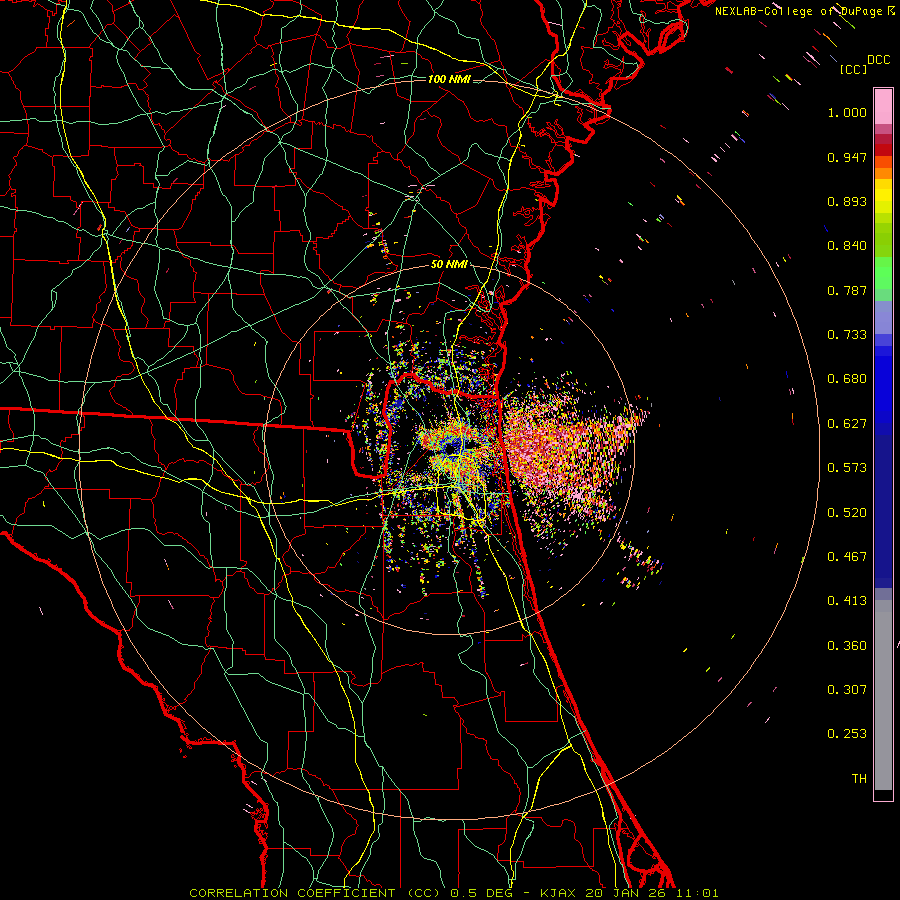Click the 1.000 value on the color scale
Viewport: 900px width, 900px height.
point(847,112)
